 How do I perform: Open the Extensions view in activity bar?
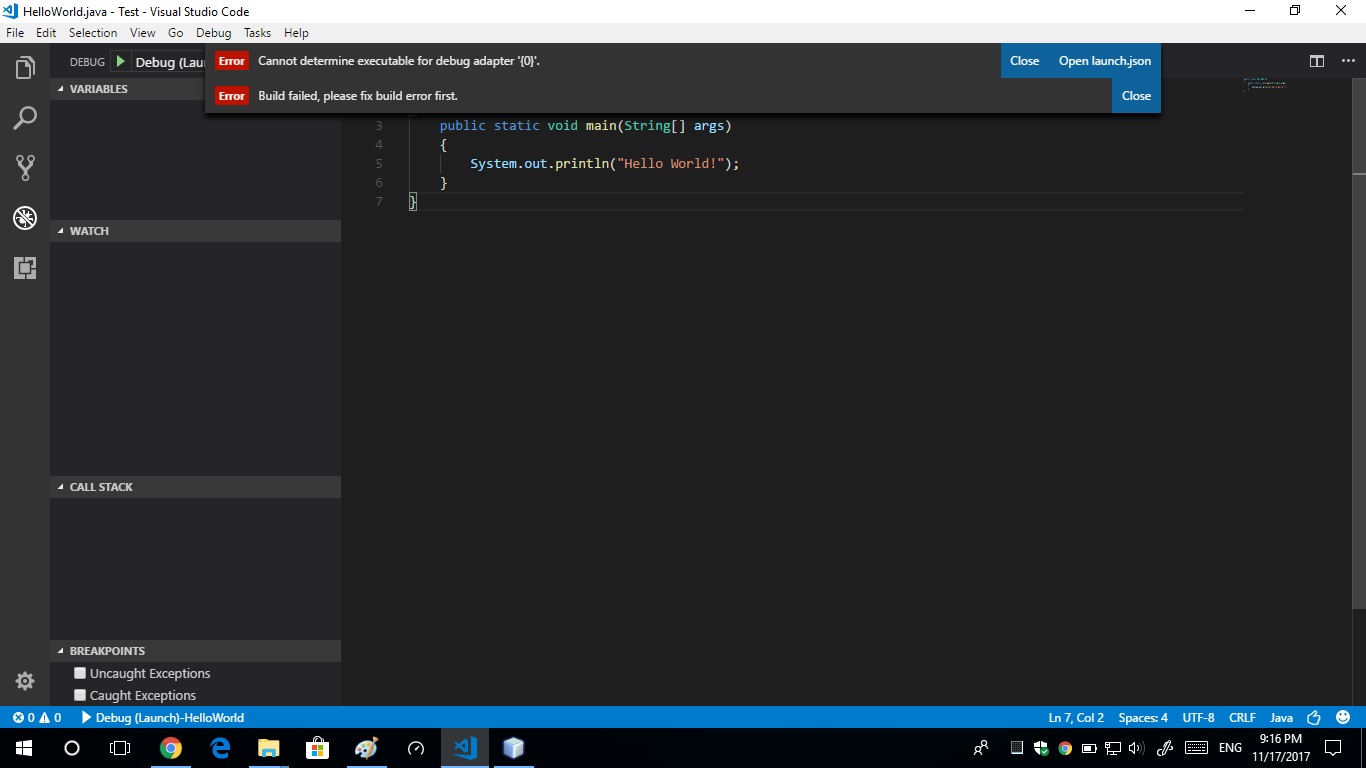(x=25, y=268)
